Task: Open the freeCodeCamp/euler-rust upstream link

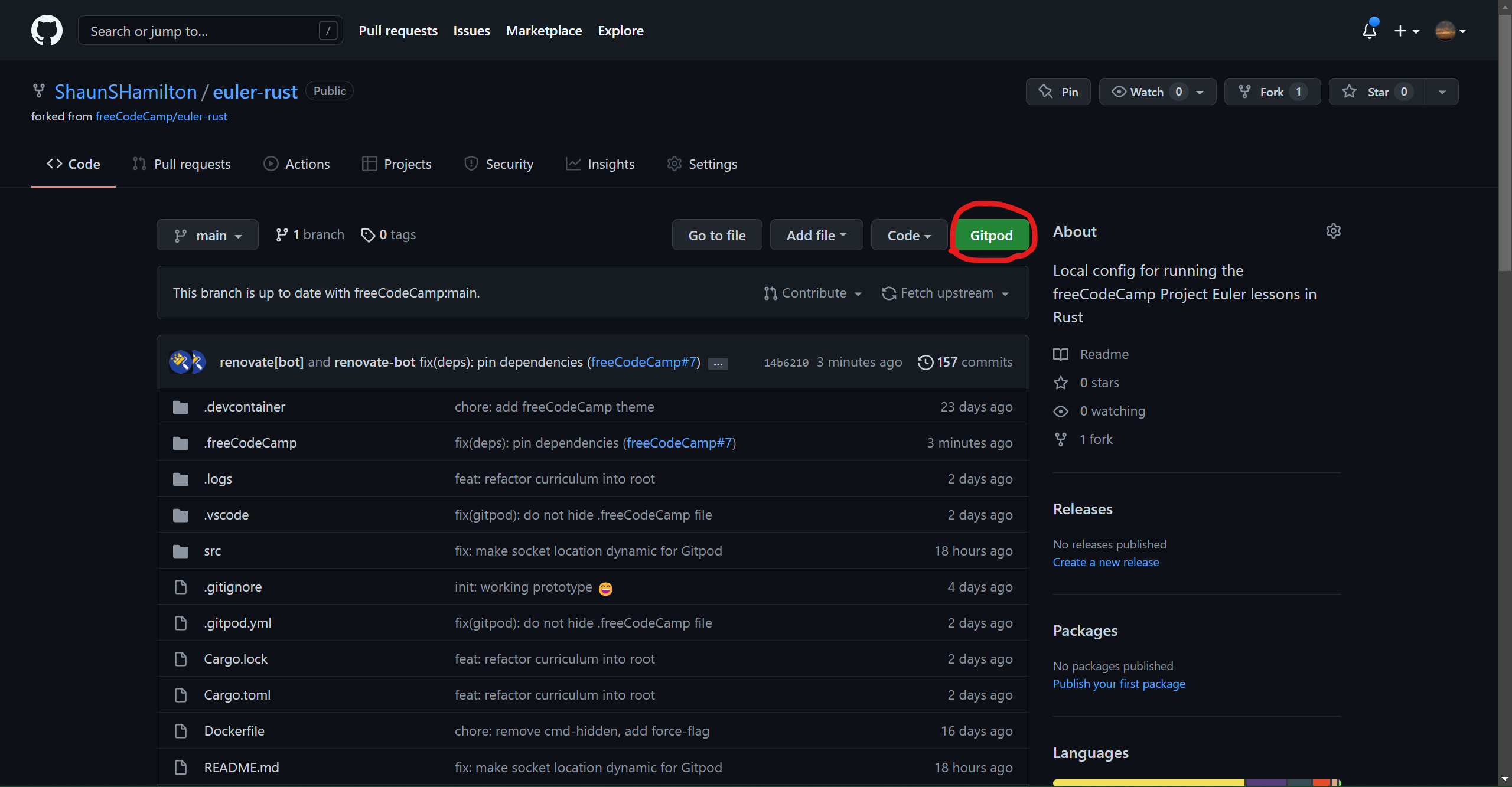Action: (x=161, y=116)
